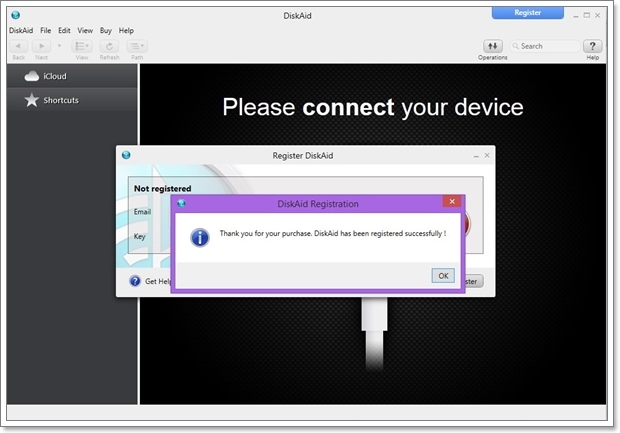This screenshot has height=433, width=620.
Task: Close the DiskAid Registration message box
Action: (x=452, y=202)
